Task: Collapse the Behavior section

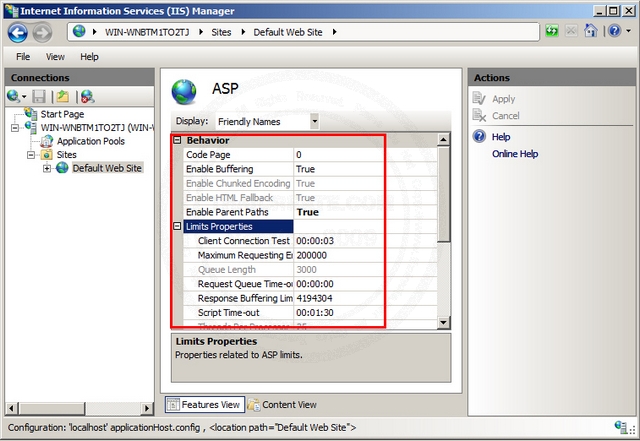Action: pyautogui.click(x=177, y=140)
